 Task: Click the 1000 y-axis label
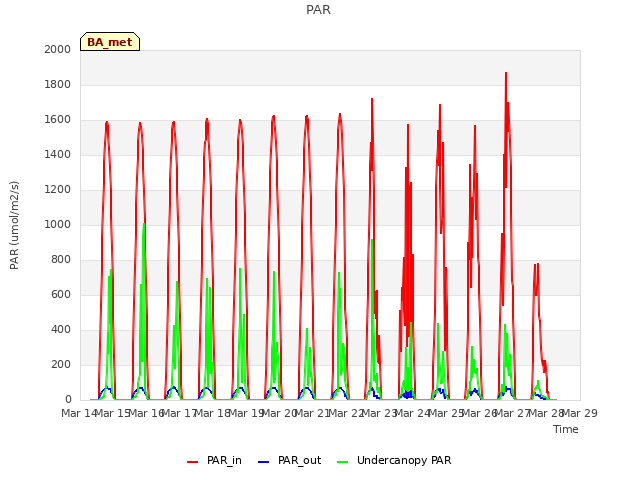coord(58,224)
